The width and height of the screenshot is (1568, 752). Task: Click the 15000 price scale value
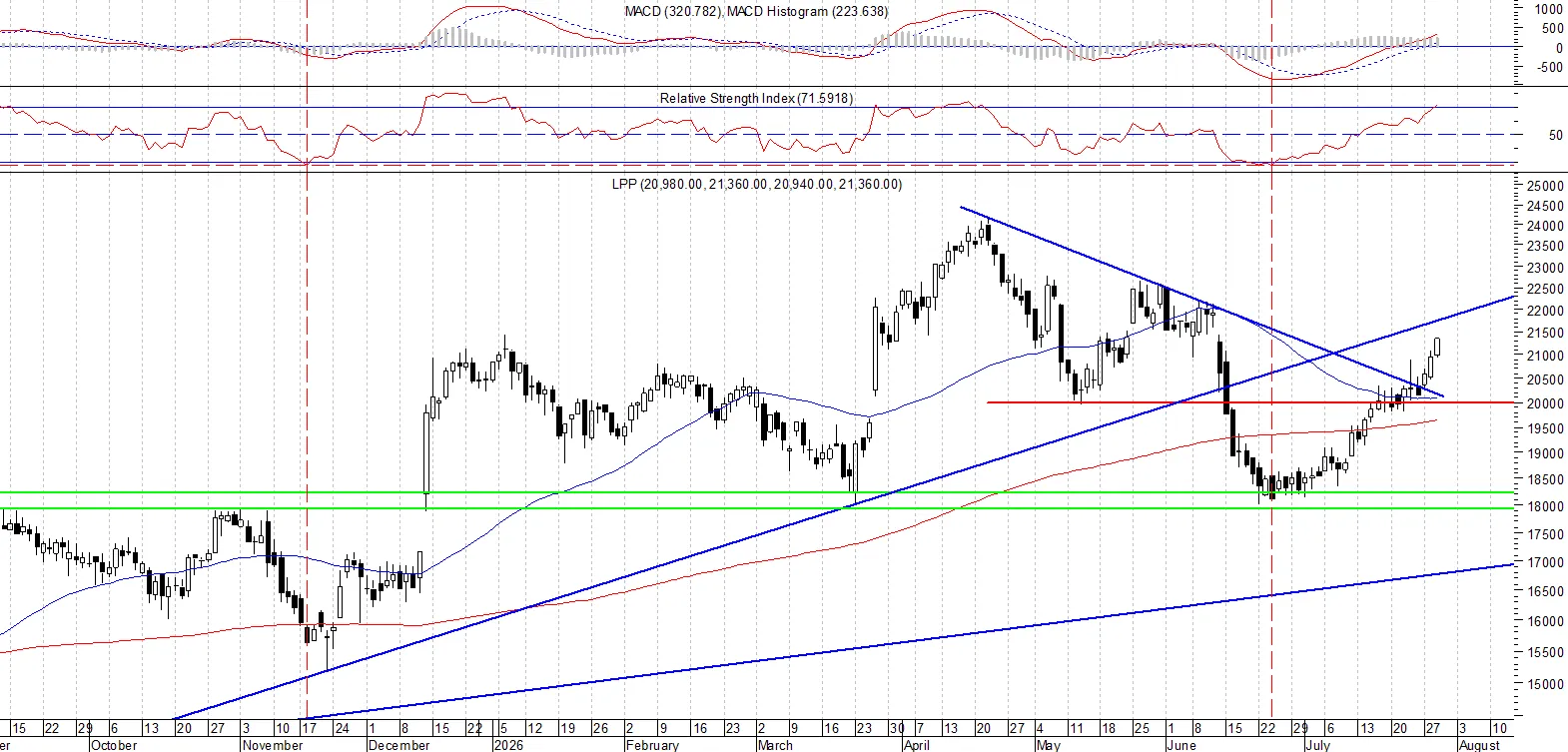[x=1545, y=685]
